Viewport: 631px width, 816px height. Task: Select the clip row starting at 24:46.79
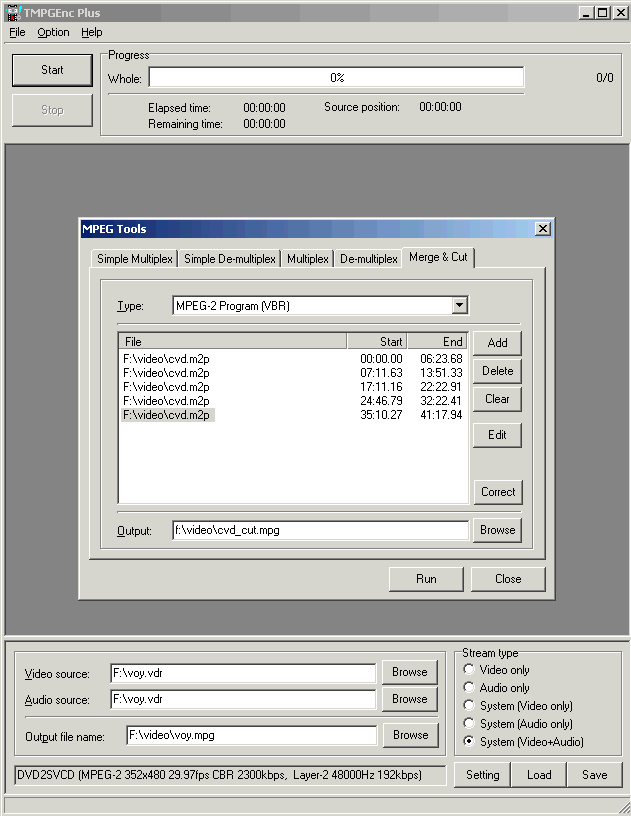(293, 401)
